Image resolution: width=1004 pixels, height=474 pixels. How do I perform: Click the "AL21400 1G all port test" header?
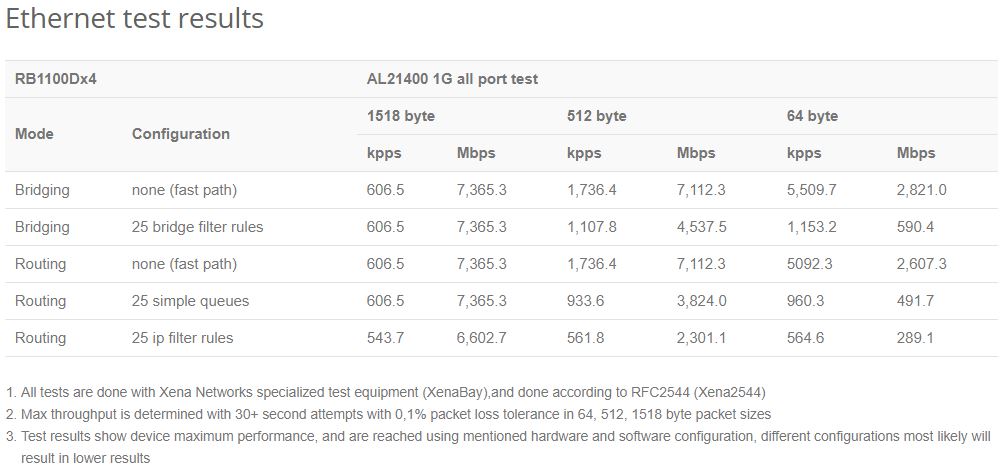453,79
